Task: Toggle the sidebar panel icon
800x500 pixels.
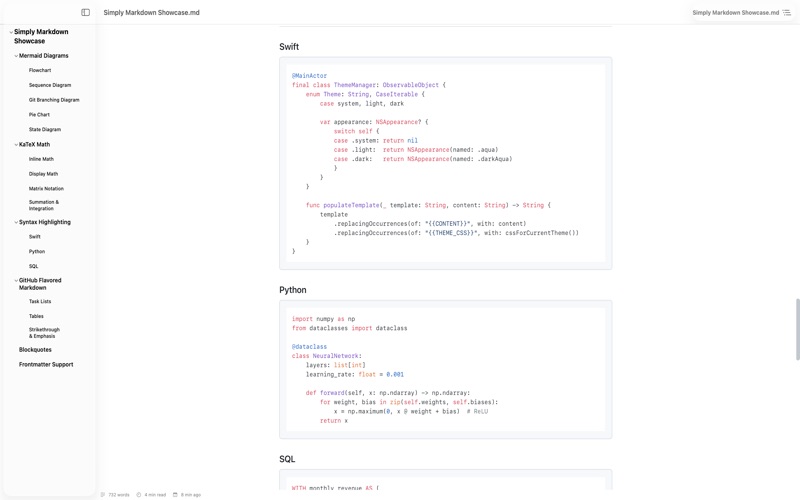Action: point(85,12)
